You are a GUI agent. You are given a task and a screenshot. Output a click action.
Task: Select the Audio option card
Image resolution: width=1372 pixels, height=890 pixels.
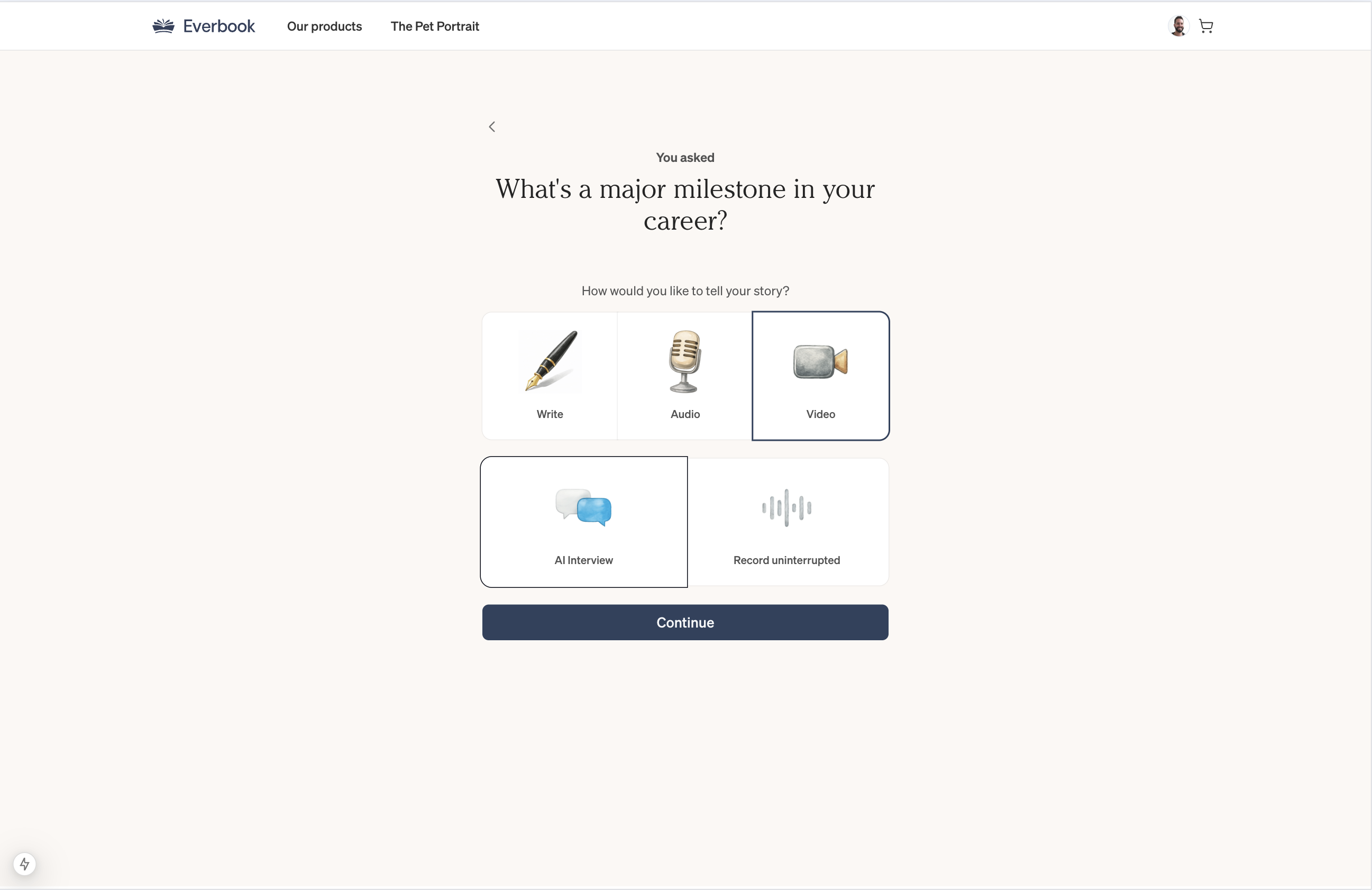685,376
